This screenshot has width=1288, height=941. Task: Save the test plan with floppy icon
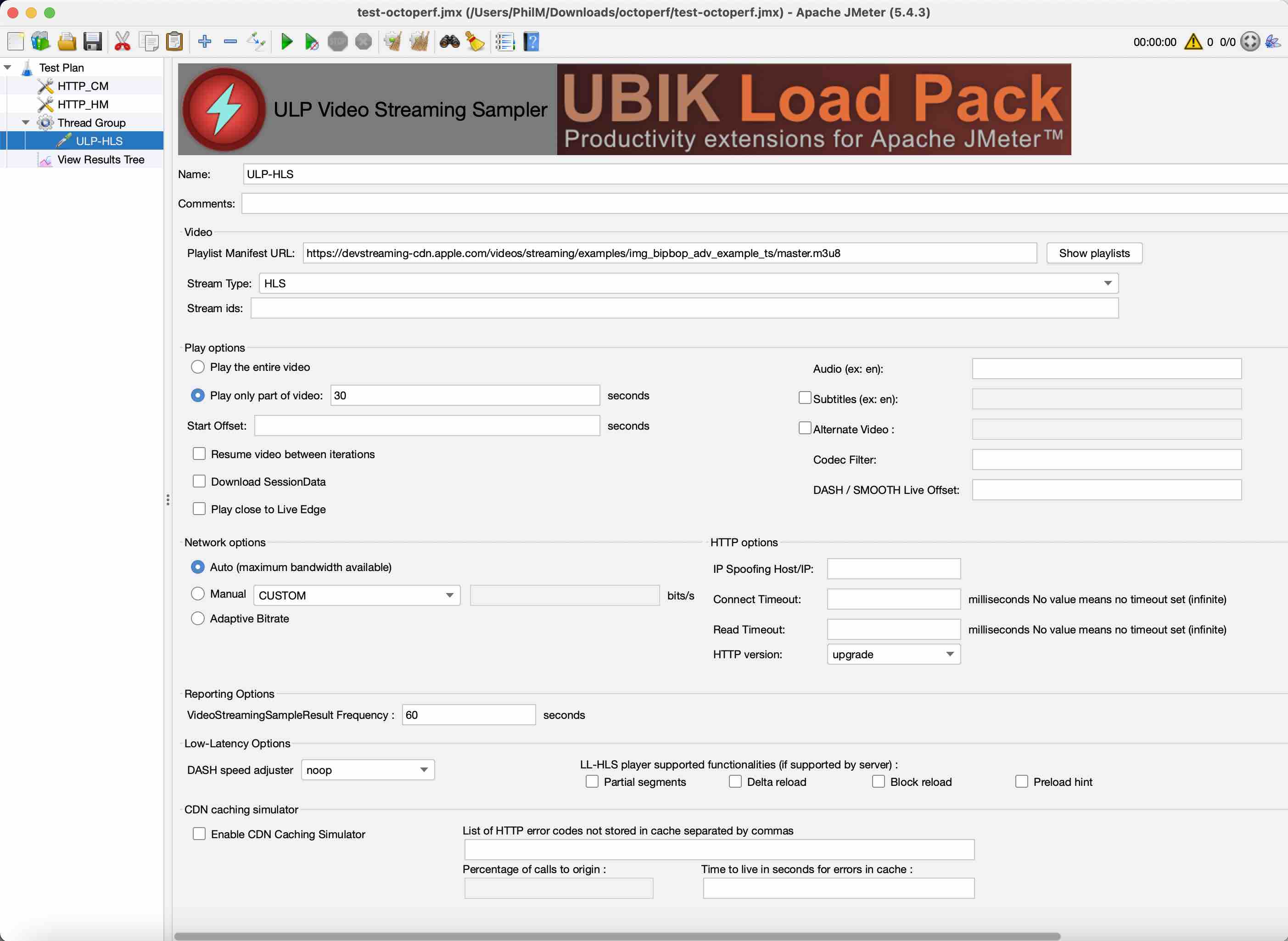(x=92, y=42)
